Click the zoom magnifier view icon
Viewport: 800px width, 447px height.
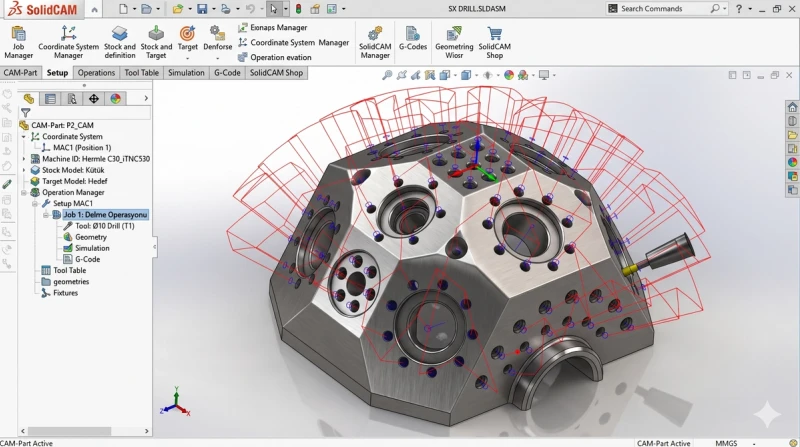387,75
